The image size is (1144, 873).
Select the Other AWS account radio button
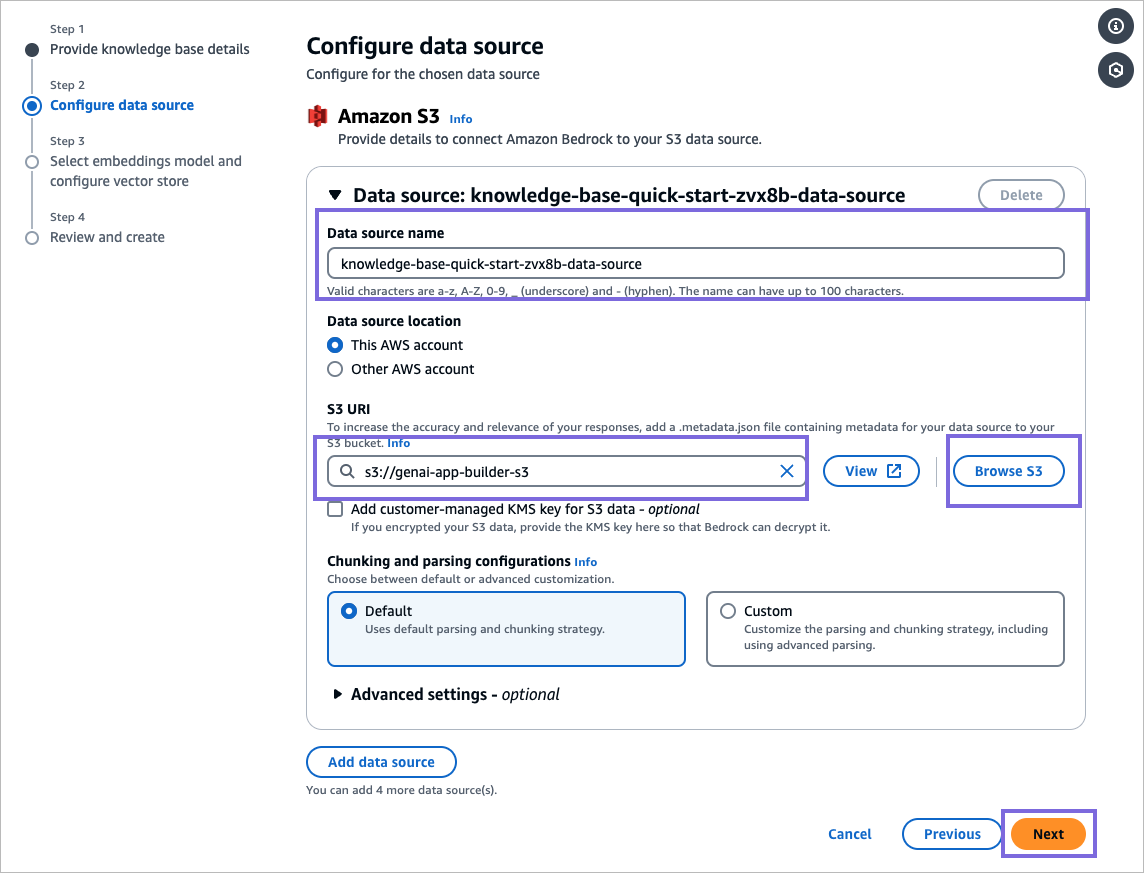click(x=336, y=369)
